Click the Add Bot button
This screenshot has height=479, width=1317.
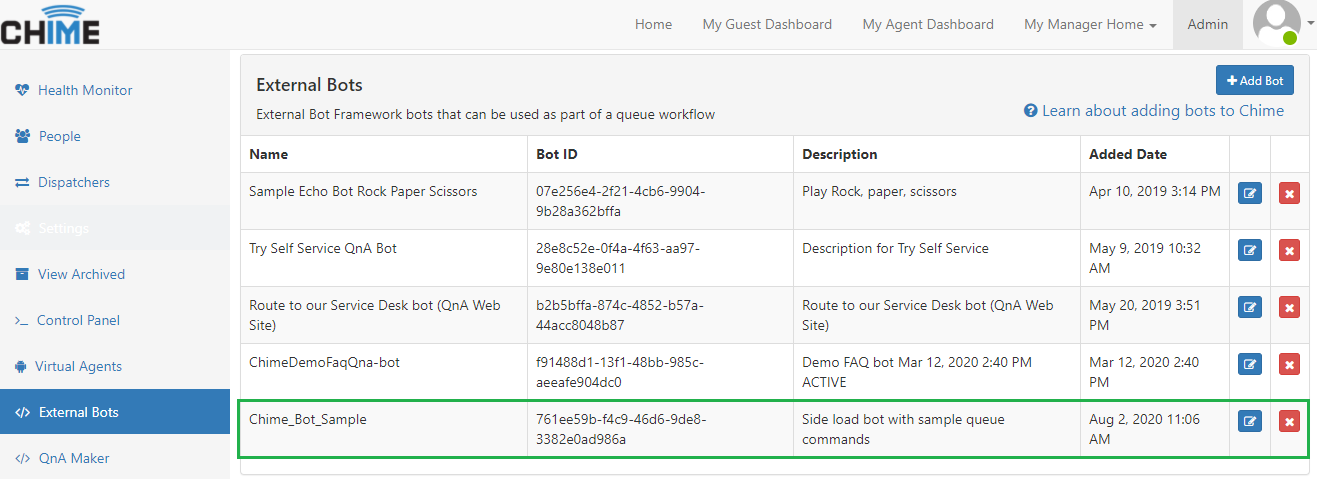pos(1255,81)
